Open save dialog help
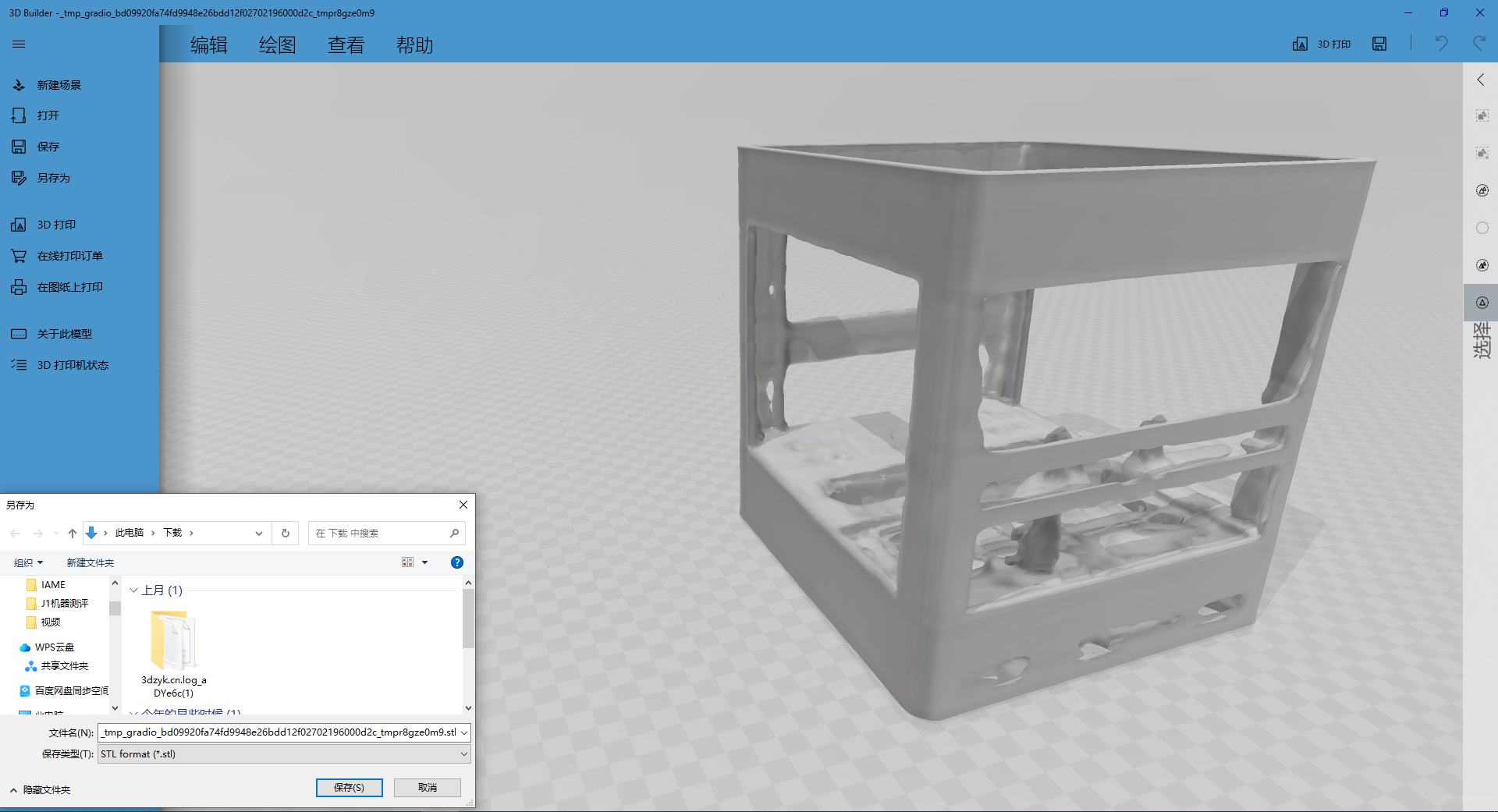Screen dimensions: 1498x812 click(457, 562)
